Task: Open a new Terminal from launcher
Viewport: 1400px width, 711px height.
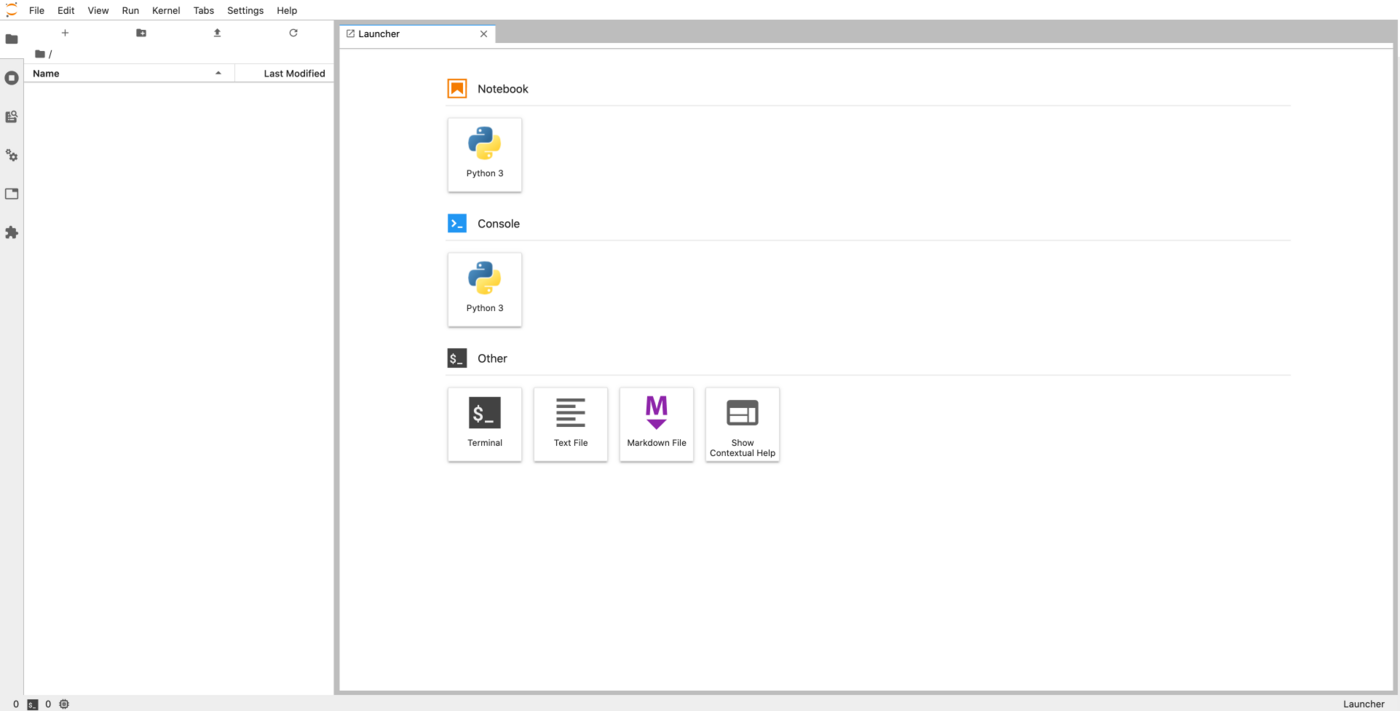Action: (x=485, y=424)
